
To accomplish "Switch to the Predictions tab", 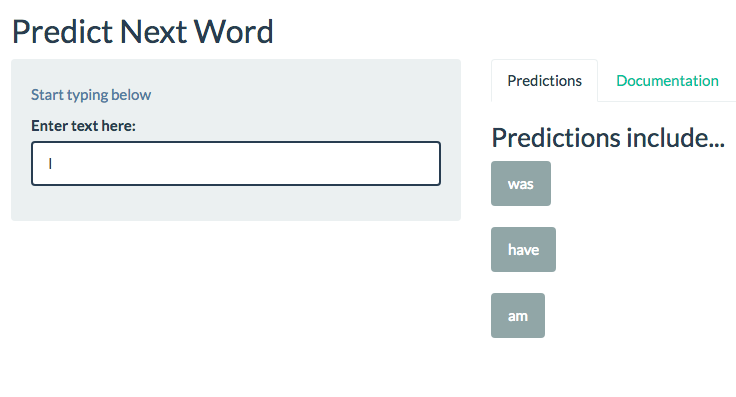I will 544,81.
